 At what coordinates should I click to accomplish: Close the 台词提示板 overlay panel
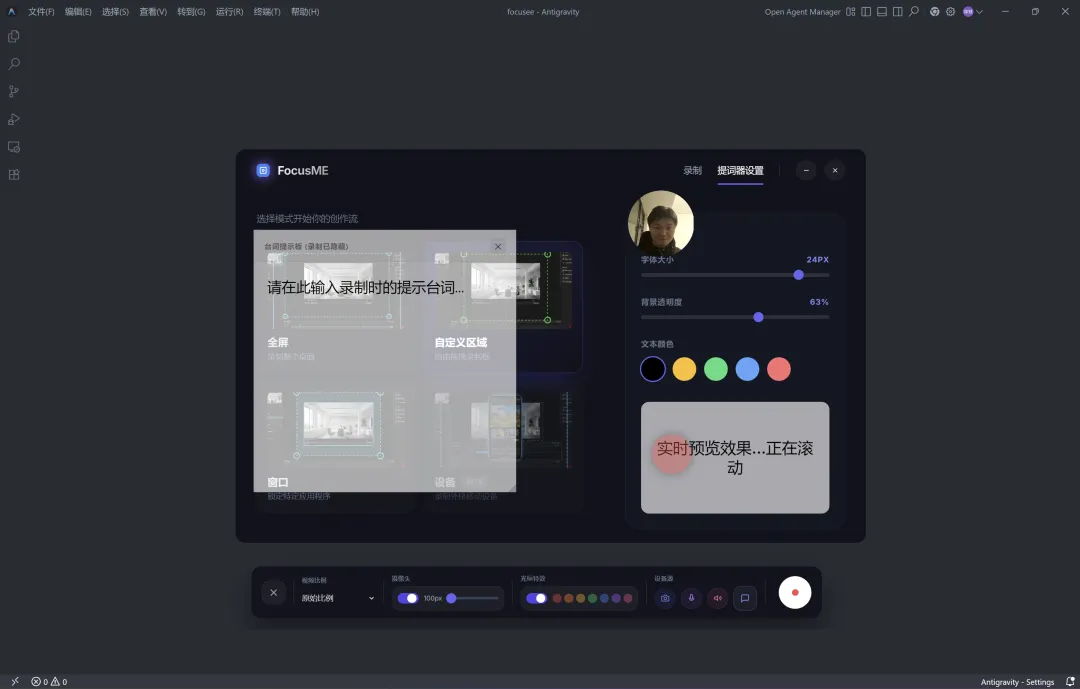point(498,246)
